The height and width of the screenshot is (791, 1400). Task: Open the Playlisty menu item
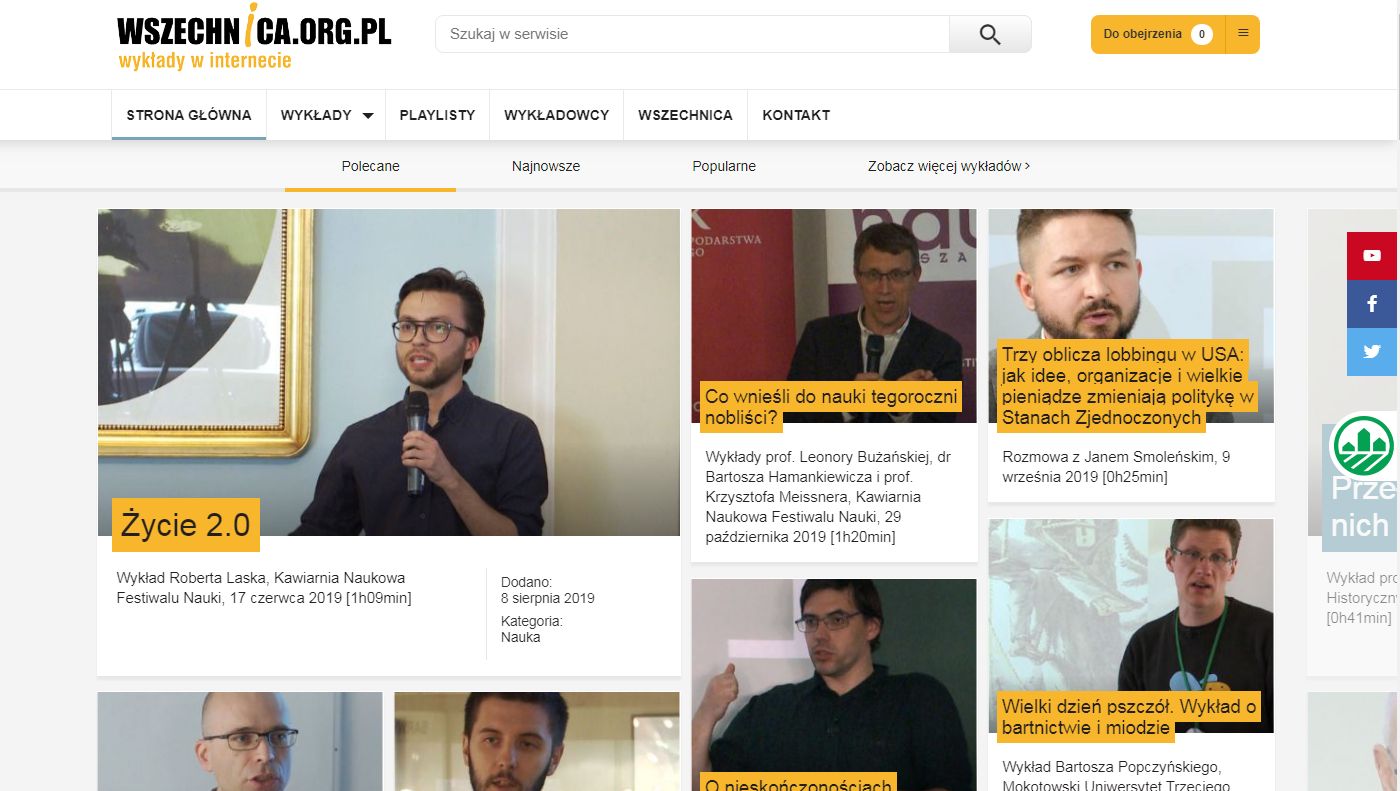pyautogui.click(x=437, y=115)
